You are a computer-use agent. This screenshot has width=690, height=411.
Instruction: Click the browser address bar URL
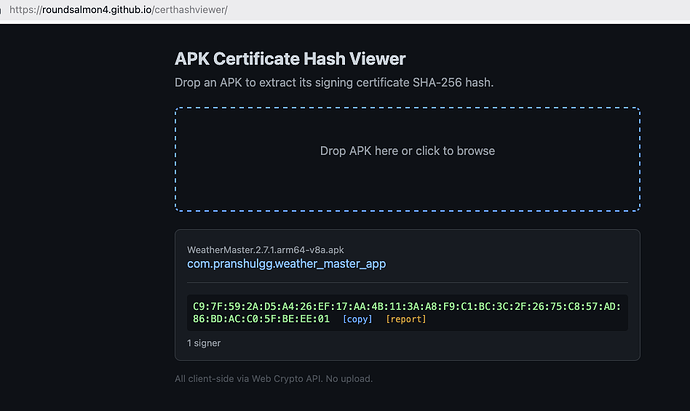118,10
